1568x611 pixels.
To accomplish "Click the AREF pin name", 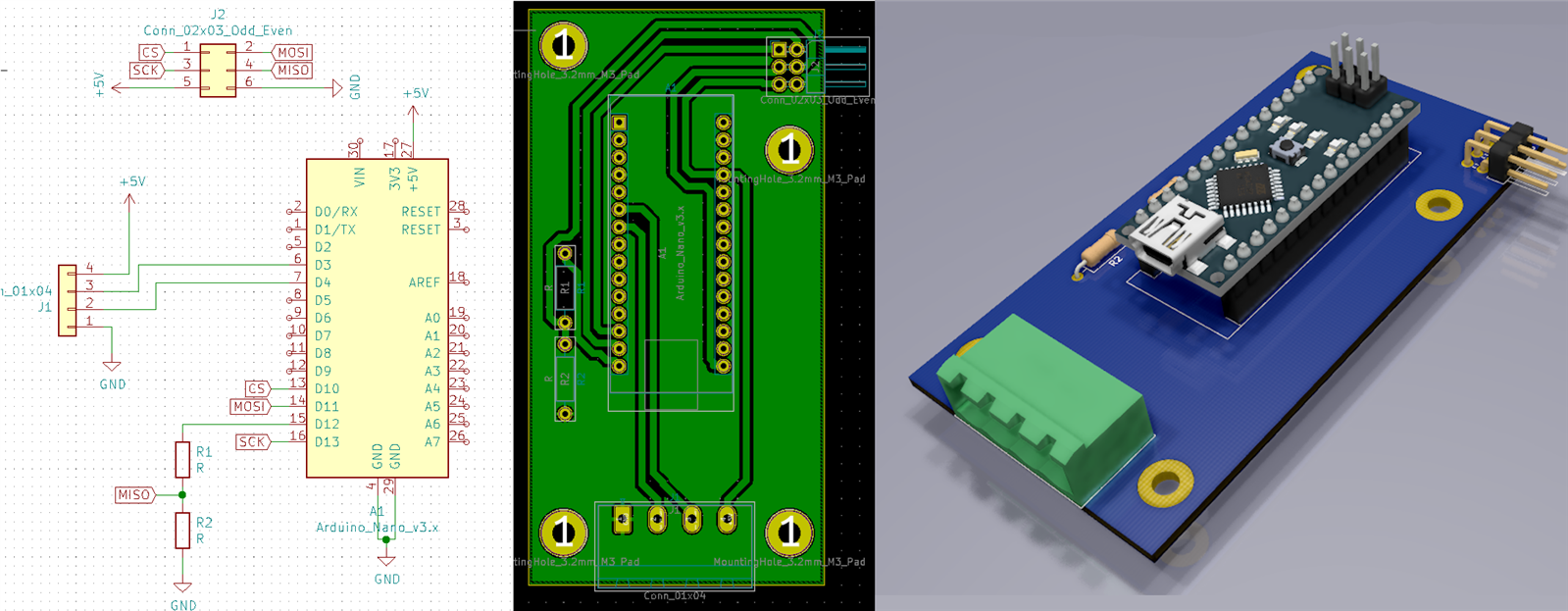I will pos(425,282).
